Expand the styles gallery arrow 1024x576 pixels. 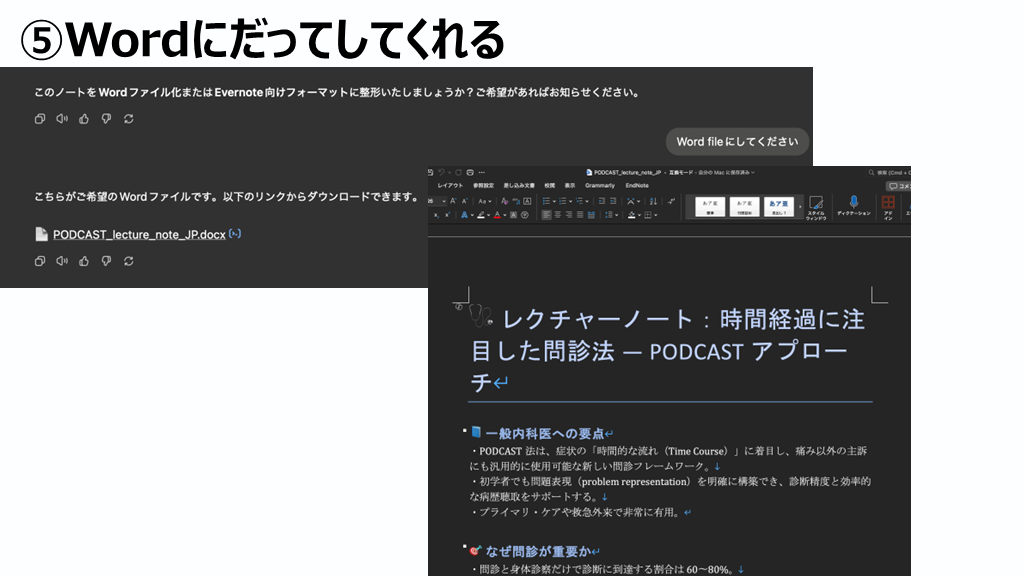tap(800, 207)
